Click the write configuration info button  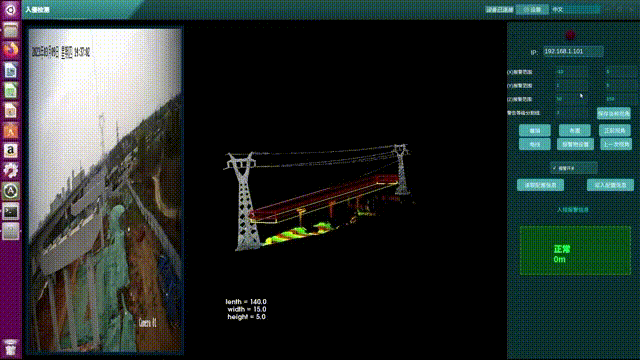click(610, 185)
